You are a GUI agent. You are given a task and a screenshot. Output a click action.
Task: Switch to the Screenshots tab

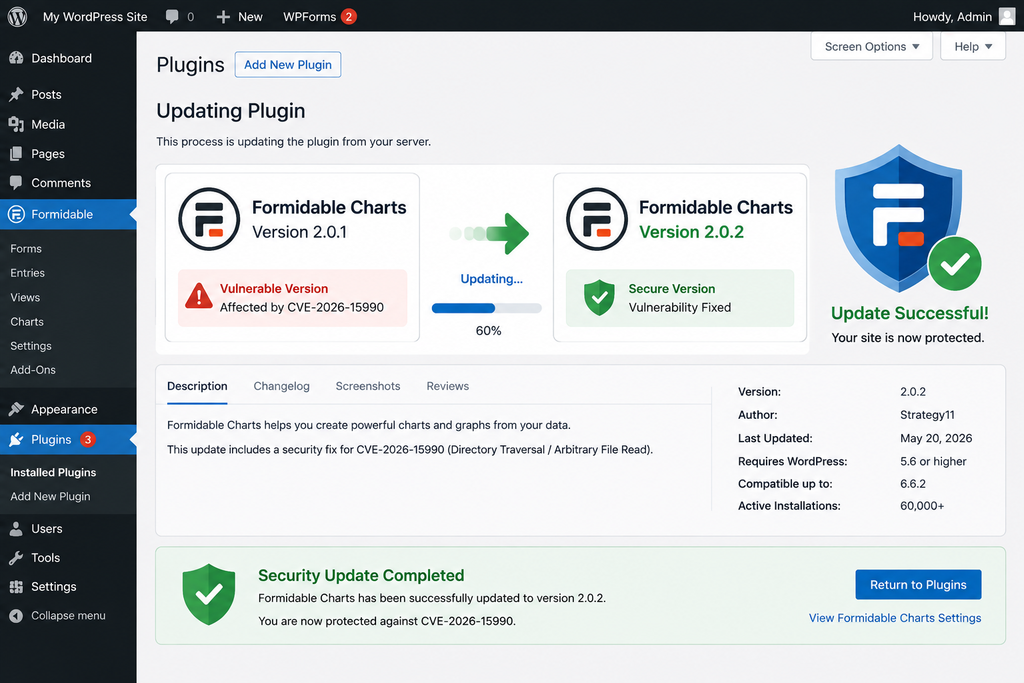pos(368,386)
